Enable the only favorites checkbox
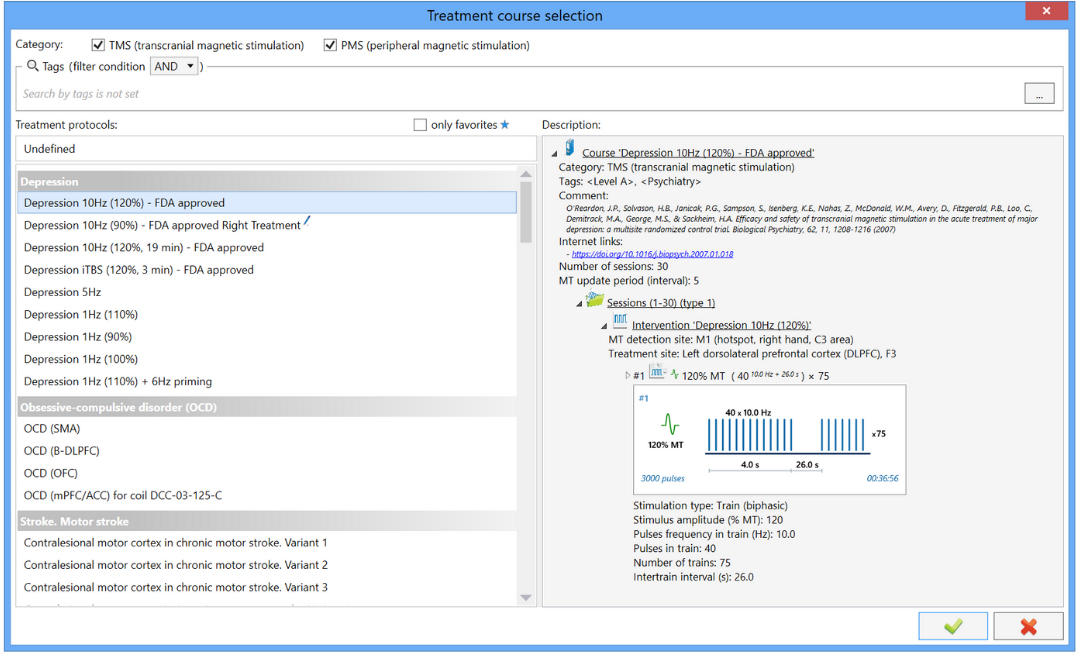The image size is (1076, 660). tap(420, 125)
